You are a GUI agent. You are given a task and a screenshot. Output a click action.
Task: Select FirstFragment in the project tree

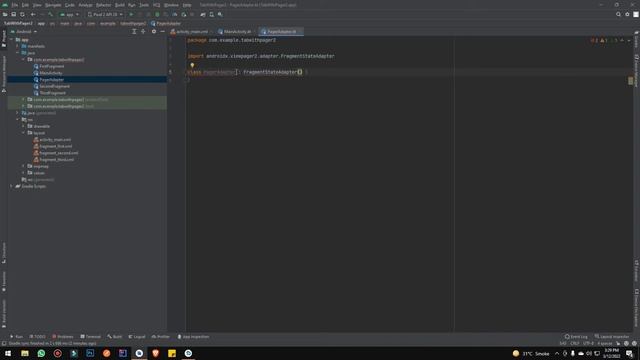click(49, 66)
